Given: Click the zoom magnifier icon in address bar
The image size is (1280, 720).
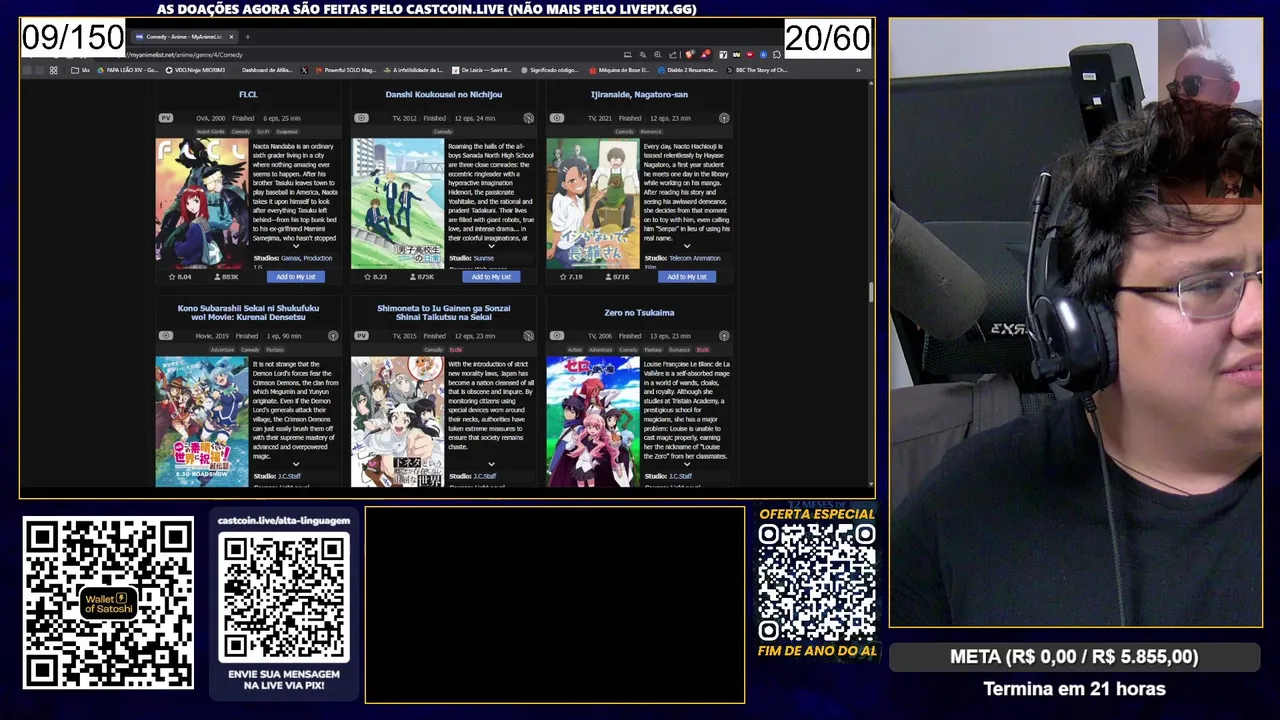Looking at the screenshot, I should pyautogui.click(x=657, y=55).
